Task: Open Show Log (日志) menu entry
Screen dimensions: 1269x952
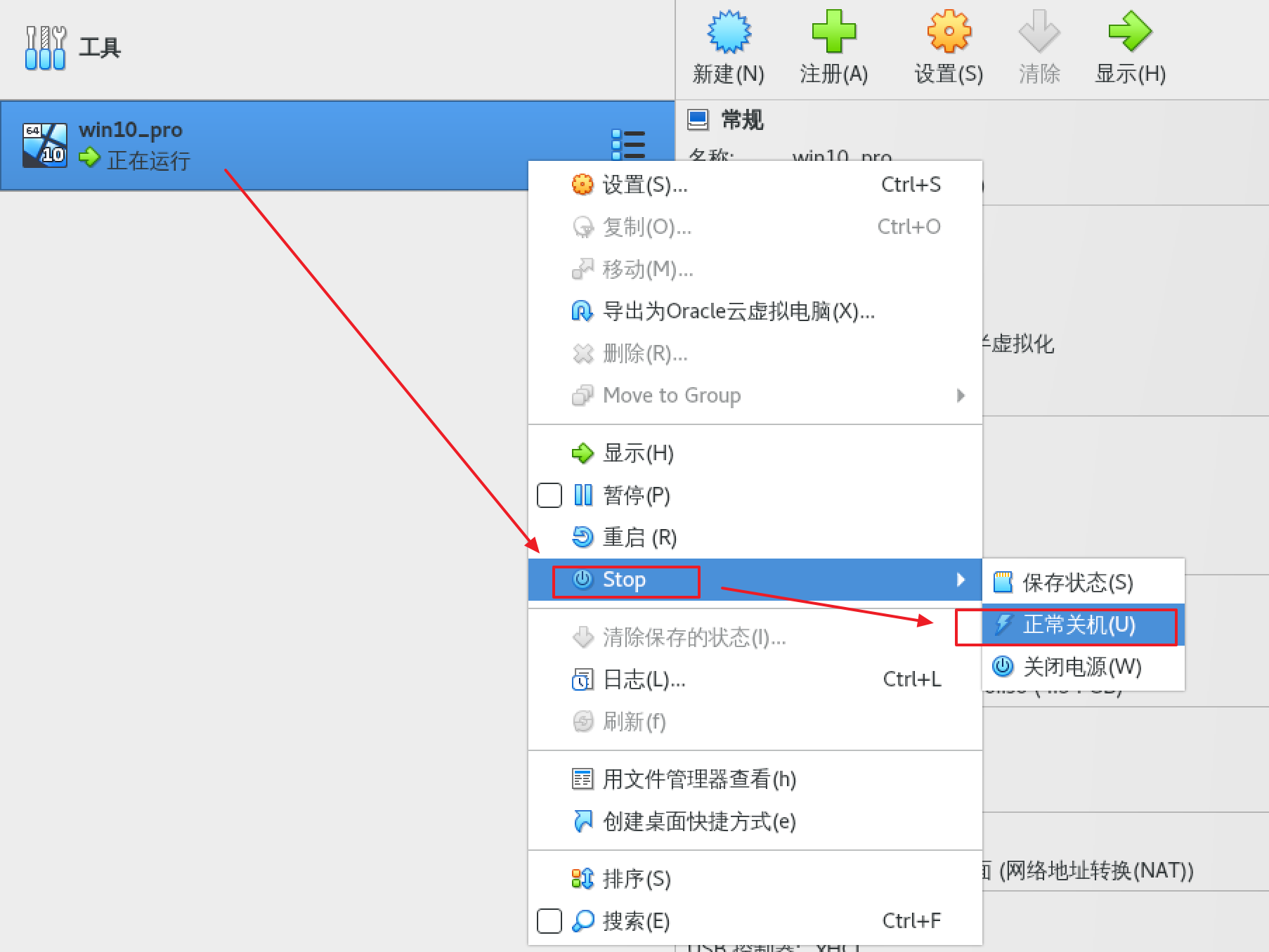Action: [643, 679]
